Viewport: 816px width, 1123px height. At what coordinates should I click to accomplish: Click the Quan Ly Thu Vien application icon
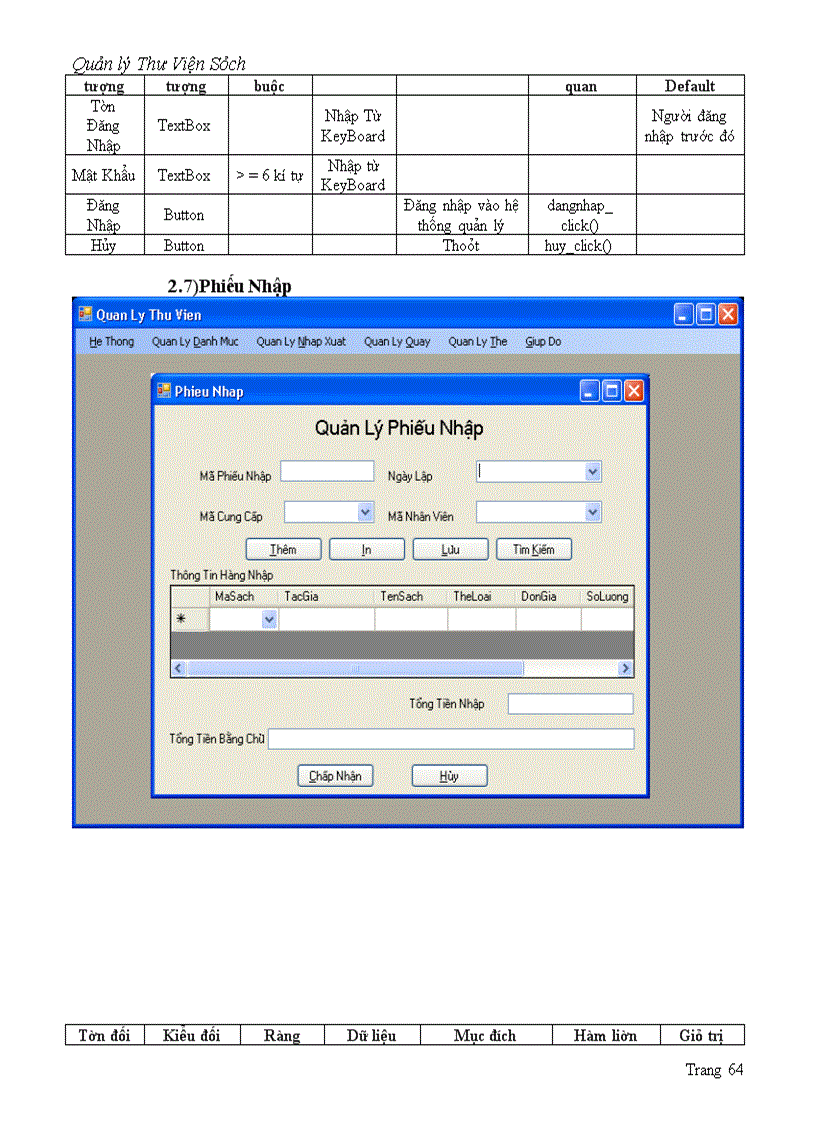point(84,314)
